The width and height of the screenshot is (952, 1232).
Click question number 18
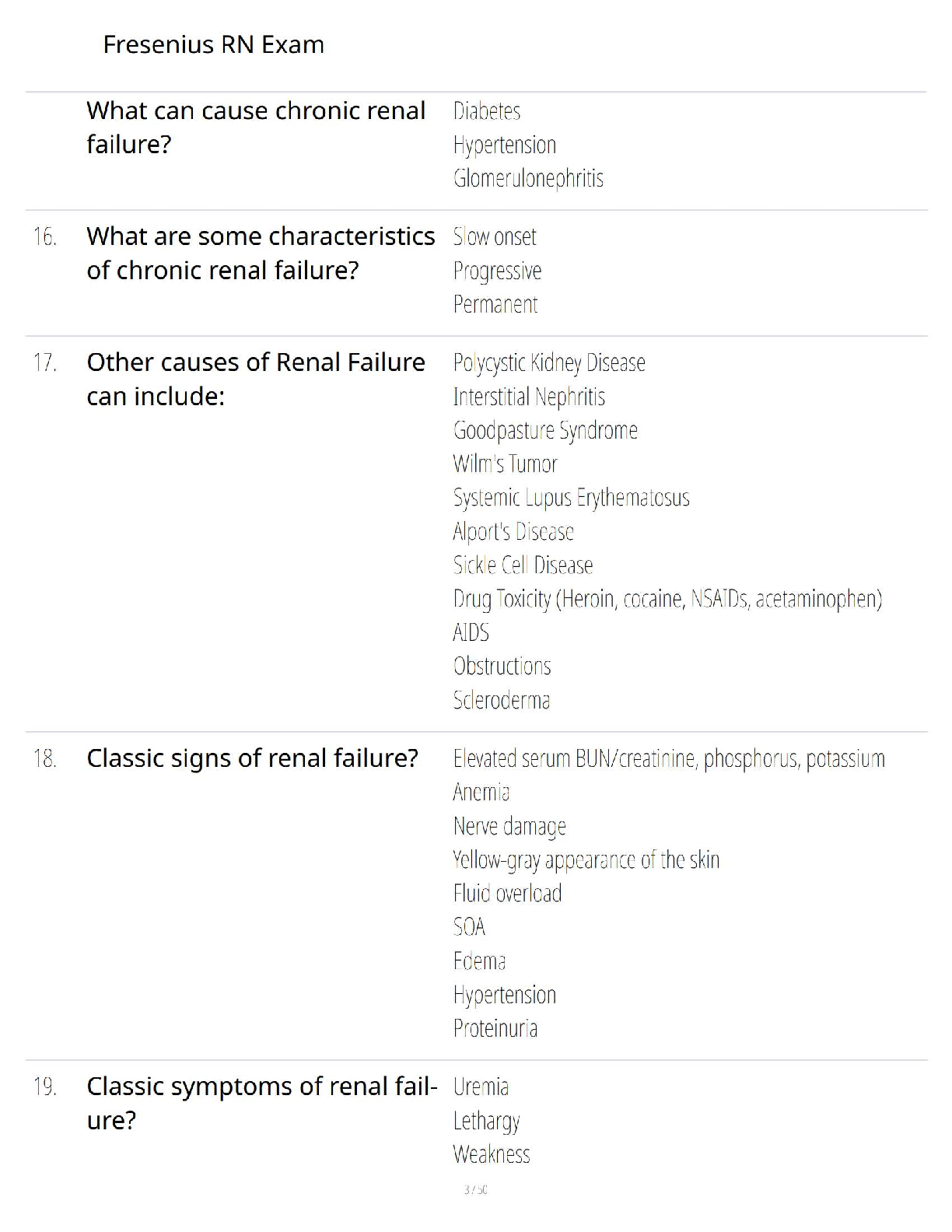point(45,758)
